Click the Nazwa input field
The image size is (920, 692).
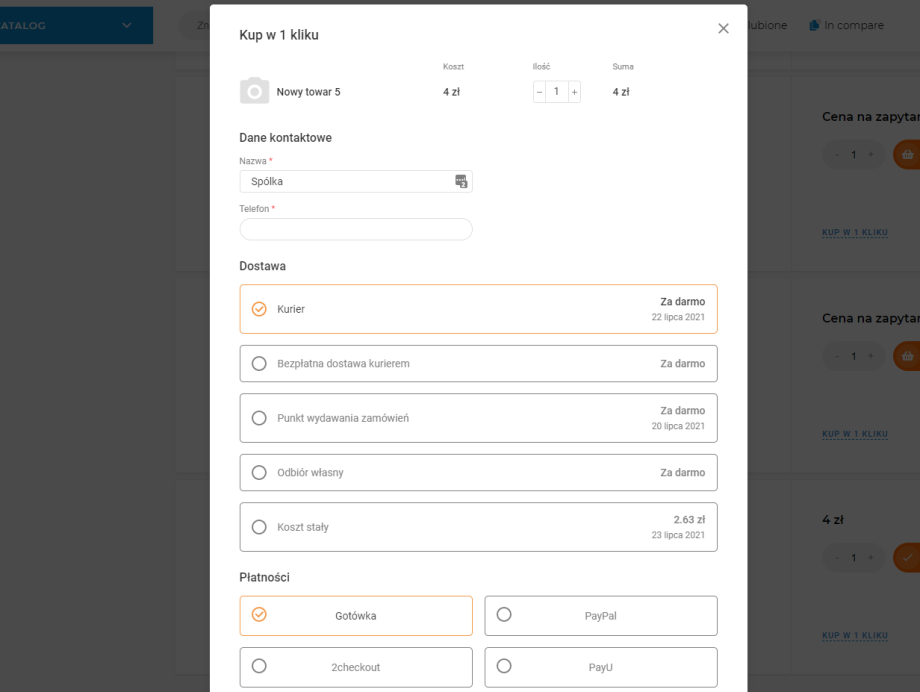pos(356,181)
